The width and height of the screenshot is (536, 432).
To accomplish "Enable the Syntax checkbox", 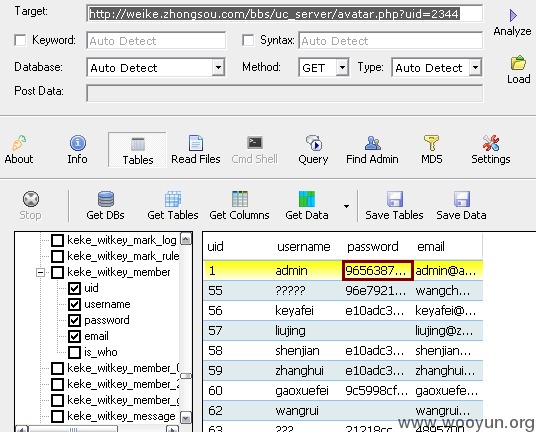I will (x=248, y=40).
